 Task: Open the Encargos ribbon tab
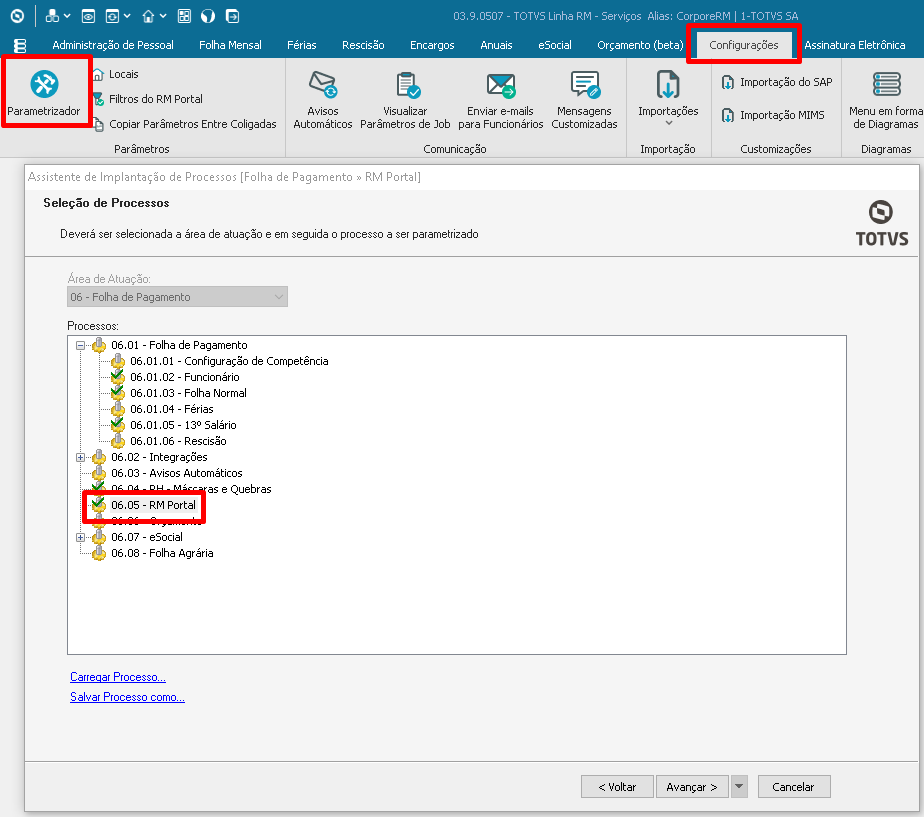[x=432, y=45]
